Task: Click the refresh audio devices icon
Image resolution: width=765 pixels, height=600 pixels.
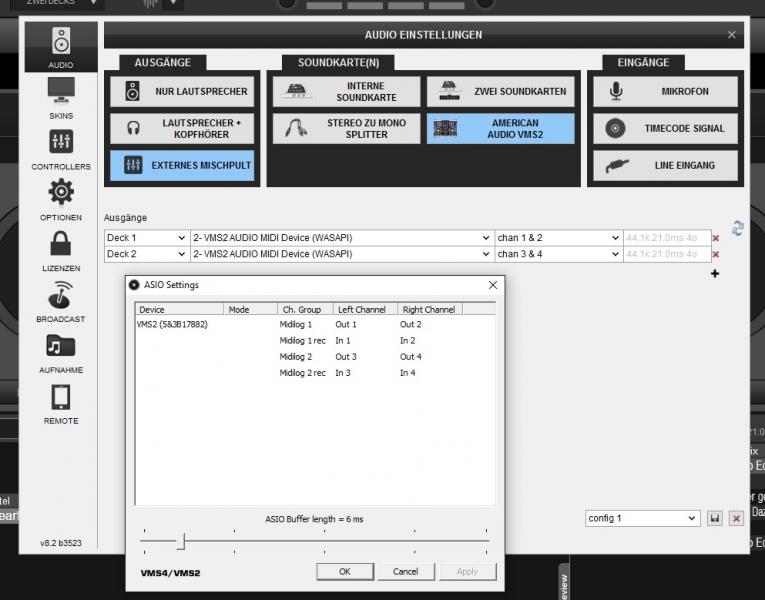Action: [737, 228]
